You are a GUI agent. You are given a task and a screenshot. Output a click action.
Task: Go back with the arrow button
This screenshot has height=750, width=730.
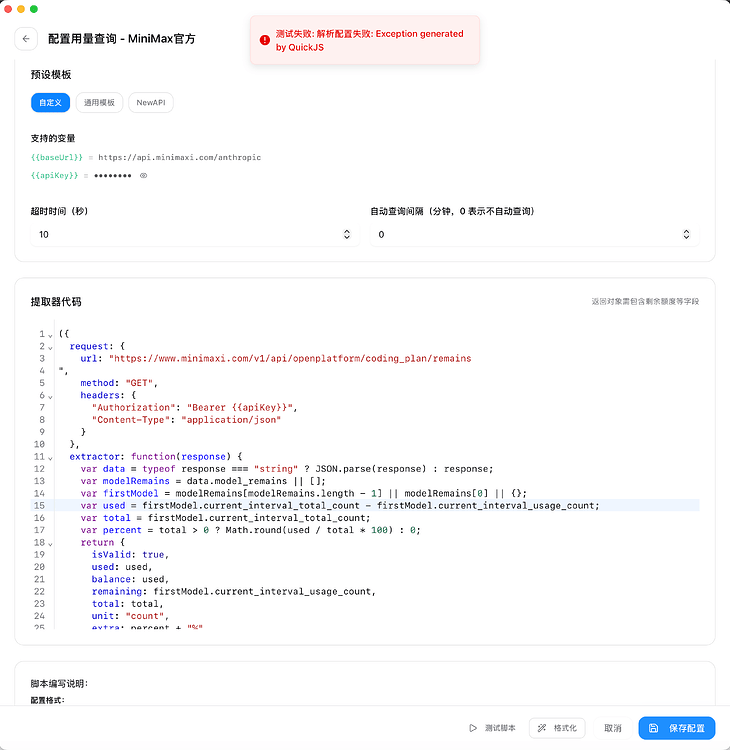point(26,39)
